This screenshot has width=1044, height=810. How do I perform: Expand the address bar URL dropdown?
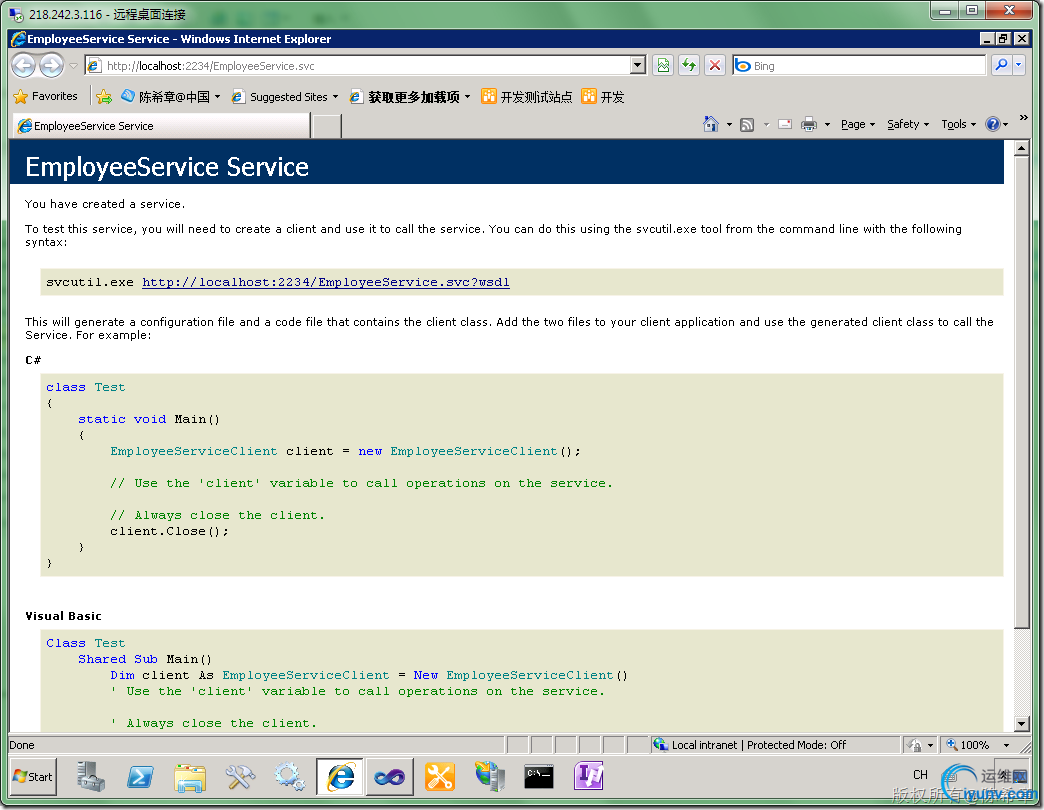tap(638, 66)
